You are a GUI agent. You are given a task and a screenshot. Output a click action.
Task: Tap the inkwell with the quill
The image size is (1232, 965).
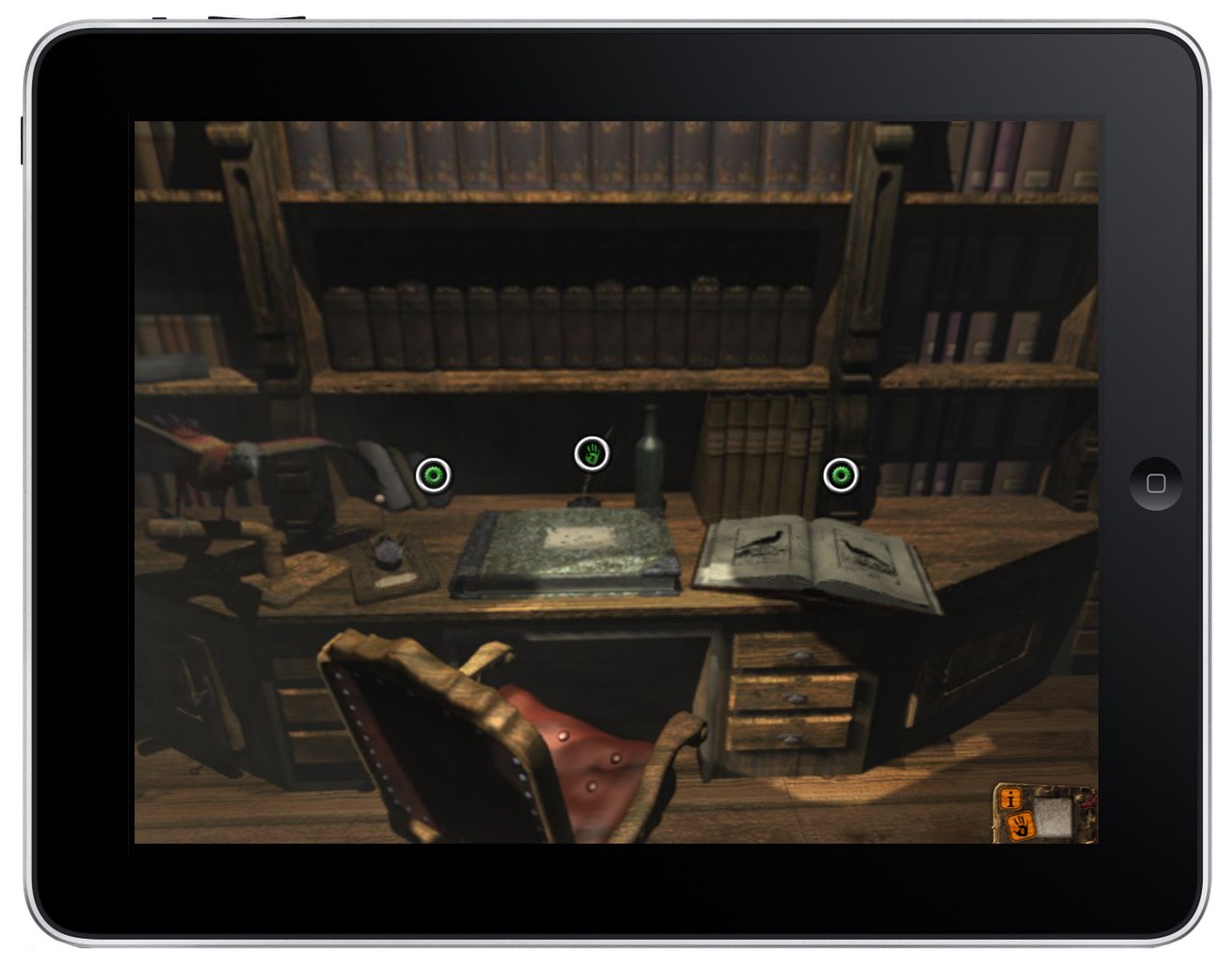click(x=581, y=498)
